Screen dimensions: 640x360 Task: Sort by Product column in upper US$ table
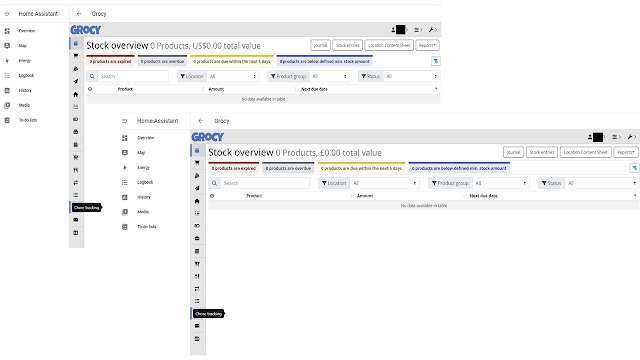[125, 89]
